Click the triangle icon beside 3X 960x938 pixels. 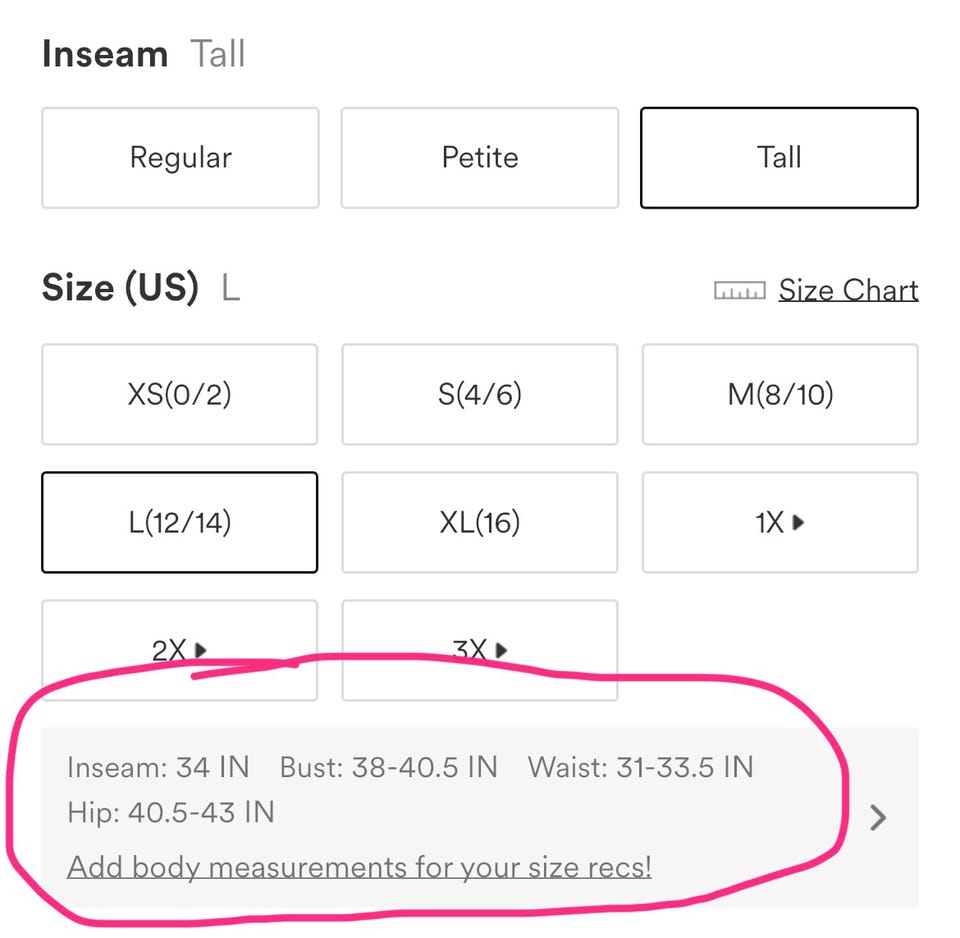pos(501,650)
